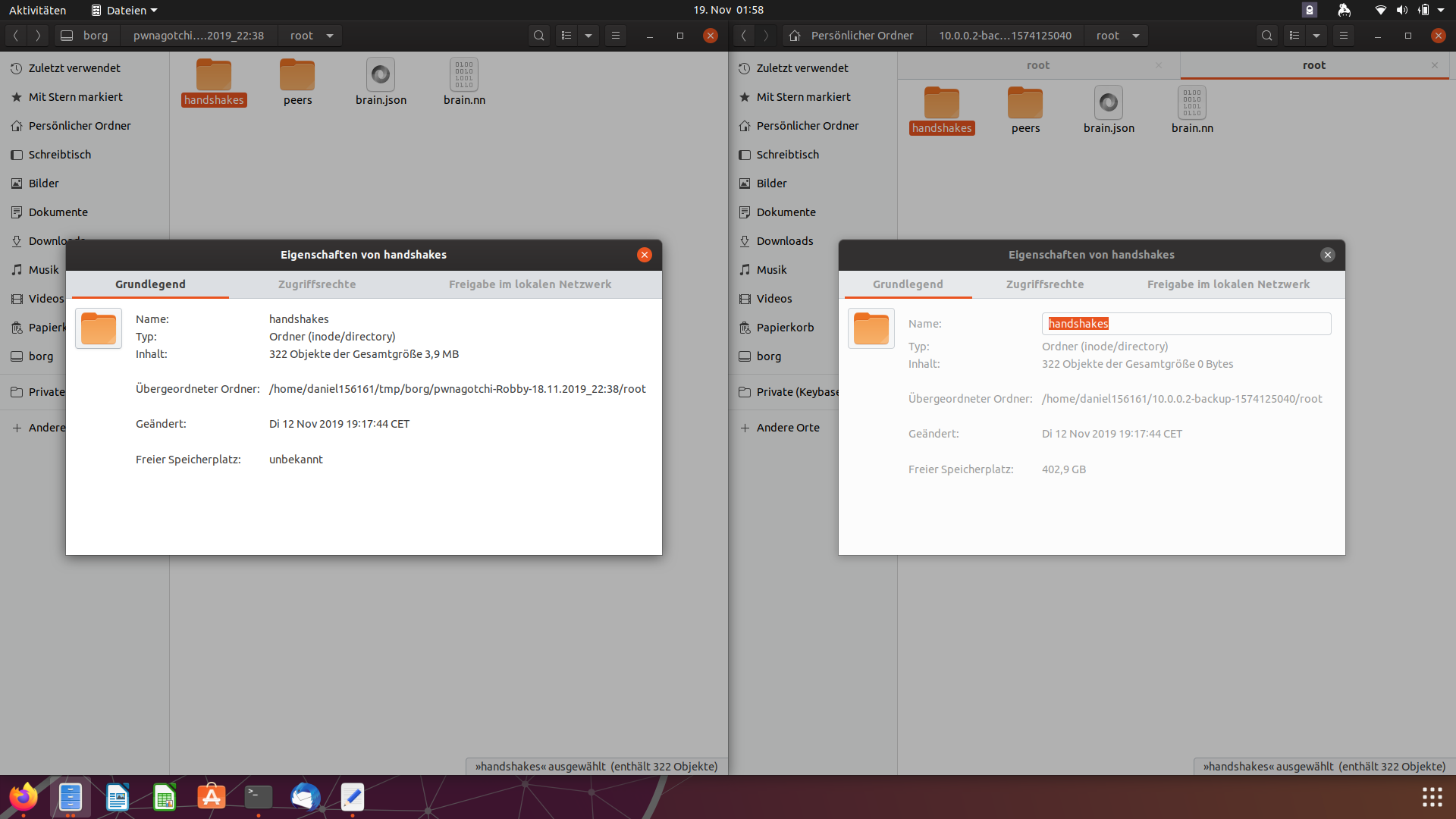Go back in left file window

[15, 36]
